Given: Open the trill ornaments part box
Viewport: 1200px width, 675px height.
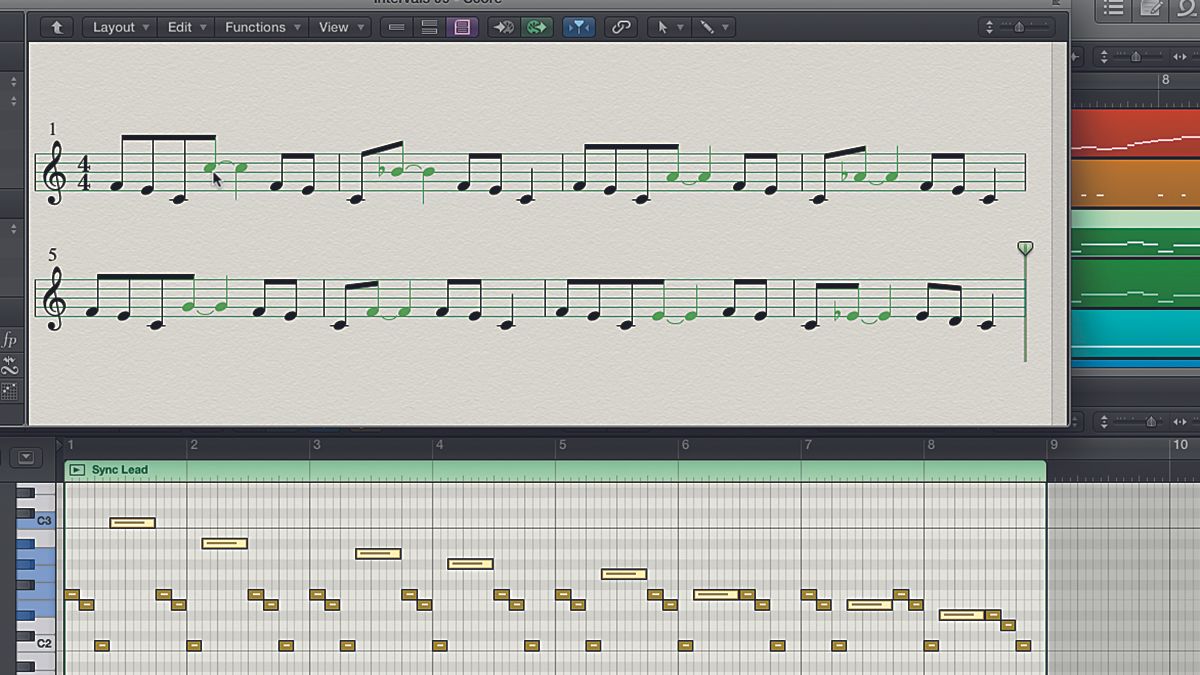Looking at the screenshot, I should coord(10,364).
